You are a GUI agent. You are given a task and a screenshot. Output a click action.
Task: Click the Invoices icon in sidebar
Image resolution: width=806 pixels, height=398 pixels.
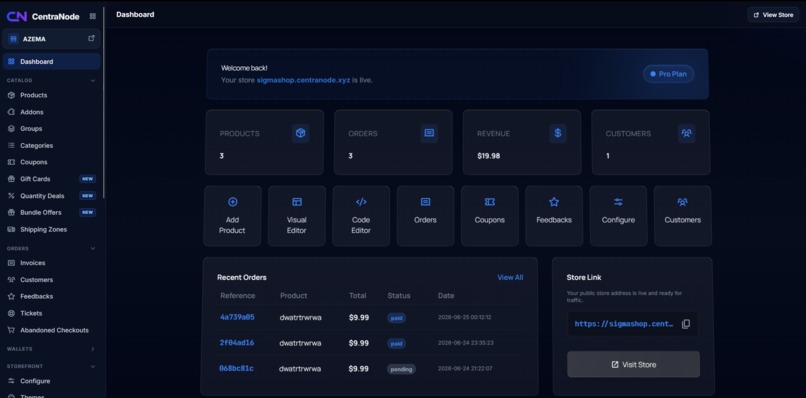pos(11,263)
